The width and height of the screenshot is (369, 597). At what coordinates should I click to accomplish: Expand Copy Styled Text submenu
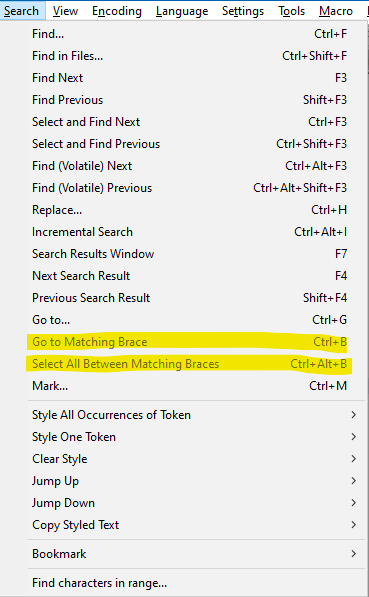point(196,525)
